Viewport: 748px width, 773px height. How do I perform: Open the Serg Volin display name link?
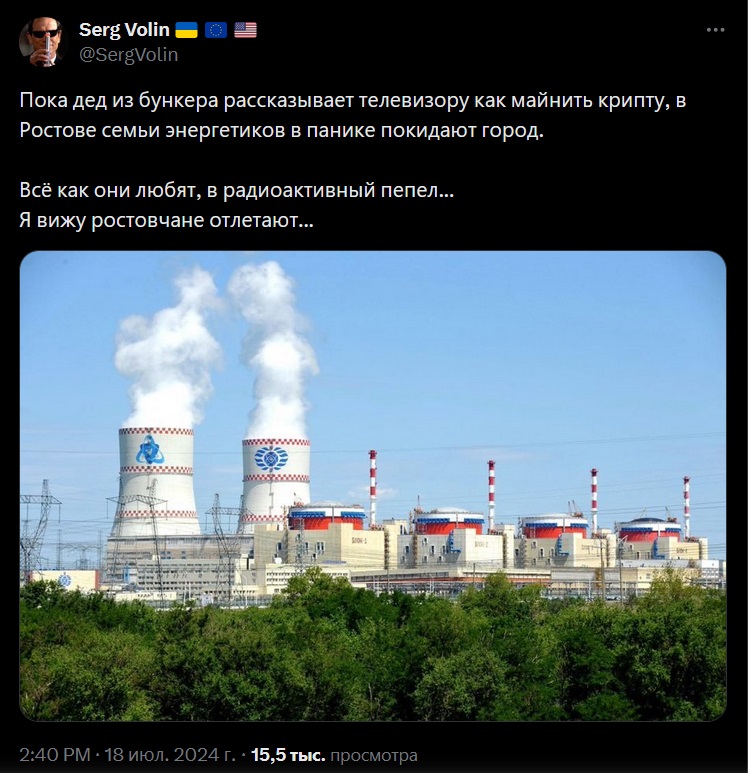[x=124, y=30]
